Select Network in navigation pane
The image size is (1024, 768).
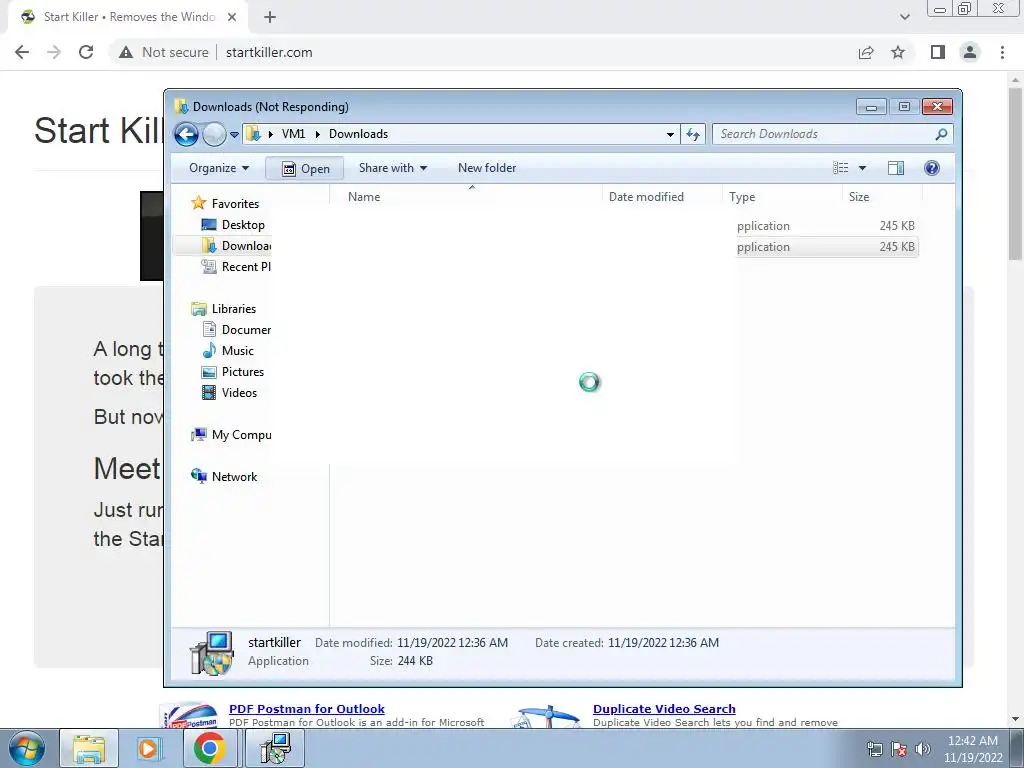[224, 477]
